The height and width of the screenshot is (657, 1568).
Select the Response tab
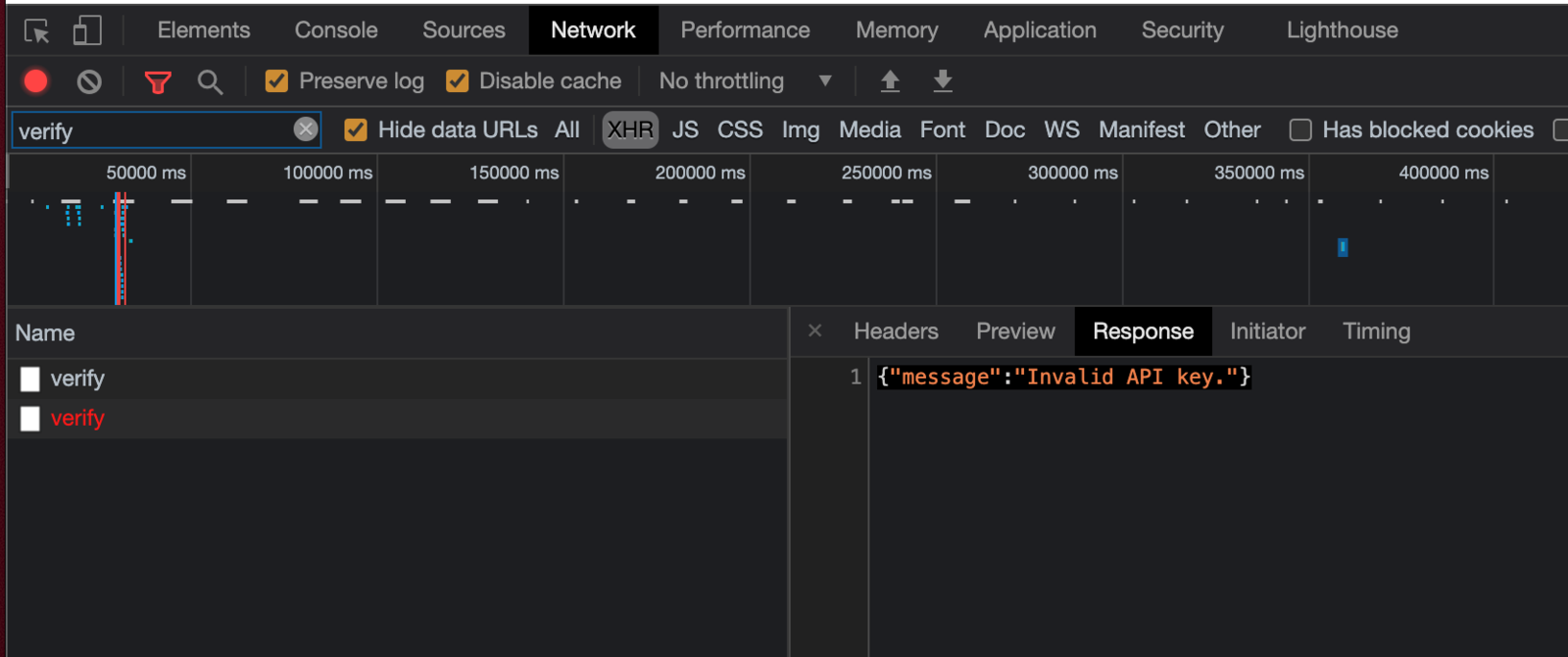(x=1143, y=331)
